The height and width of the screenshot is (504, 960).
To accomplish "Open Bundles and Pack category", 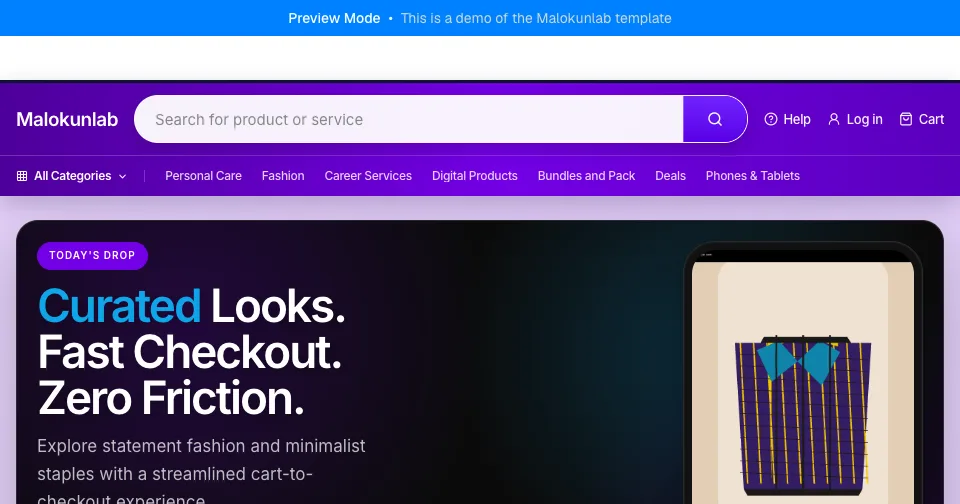I will point(586,176).
